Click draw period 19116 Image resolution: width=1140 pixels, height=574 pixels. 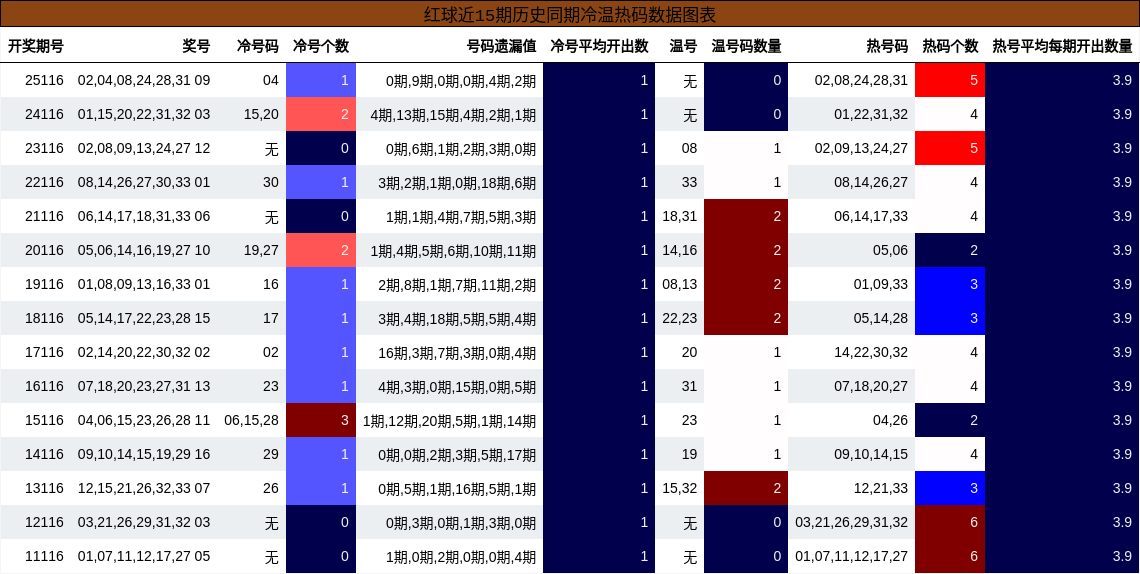[x=44, y=284]
